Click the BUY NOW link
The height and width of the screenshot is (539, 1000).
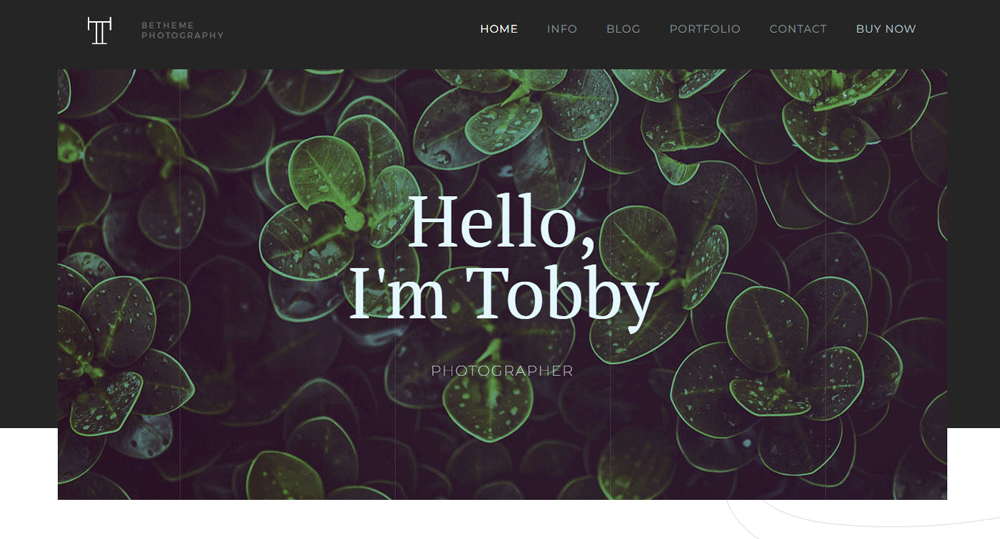[x=886, y=29]
